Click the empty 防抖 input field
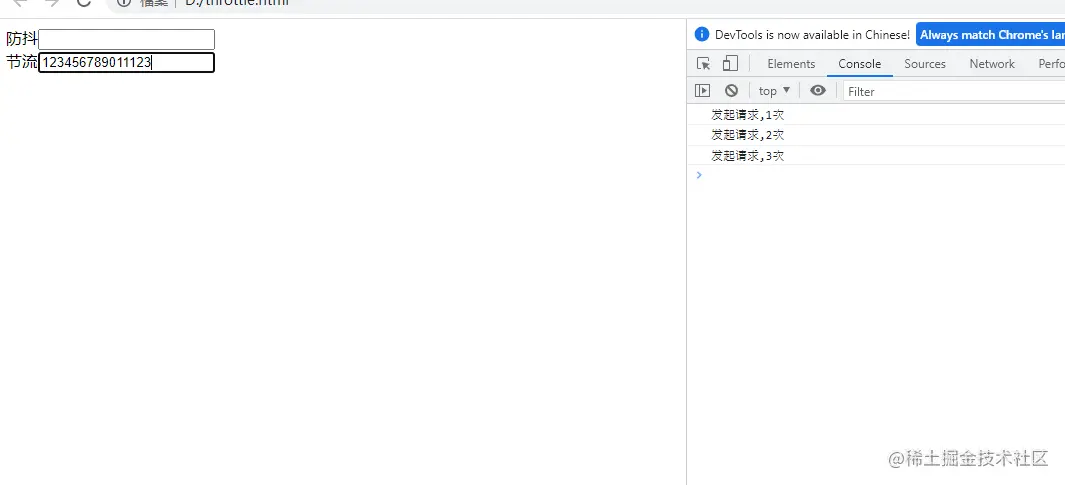This screenshot has width=1065, height=485. [126, 39]
